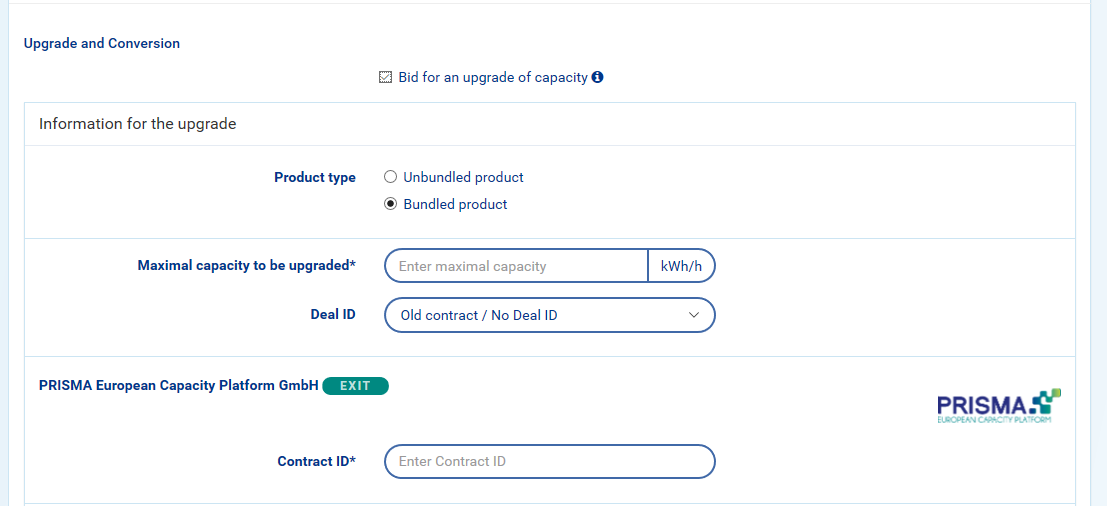1107x506 pixels.
Task: Open the Old contract / No Deal ID dropdown
Action: coord(540,315)
